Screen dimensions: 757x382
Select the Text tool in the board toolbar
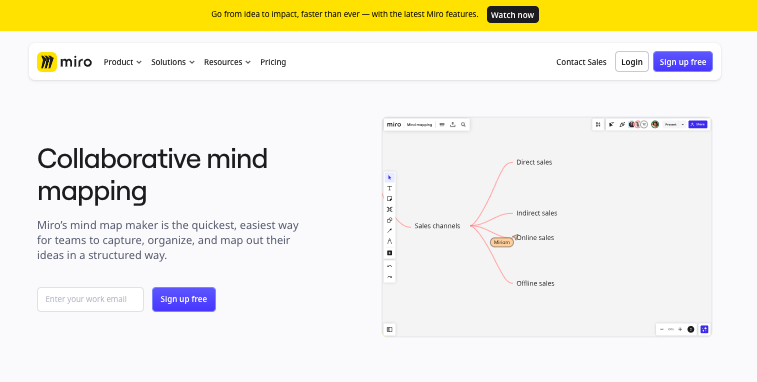pyautogui.click(x=390, y=188)
